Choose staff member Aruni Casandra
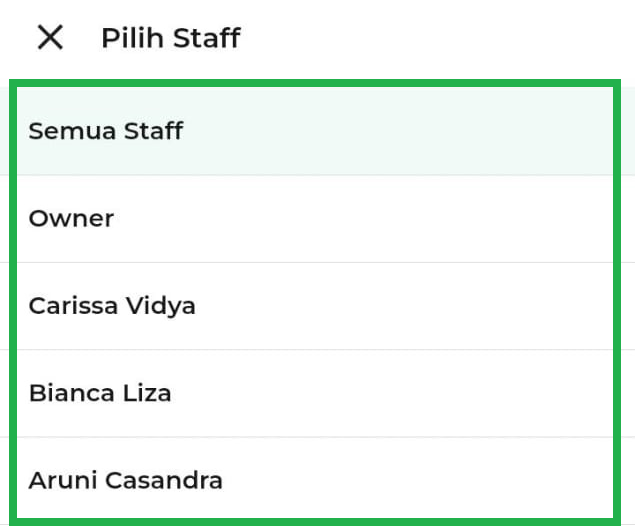The height and width of the screenshot is (527, 635). (x=125, y=480)
